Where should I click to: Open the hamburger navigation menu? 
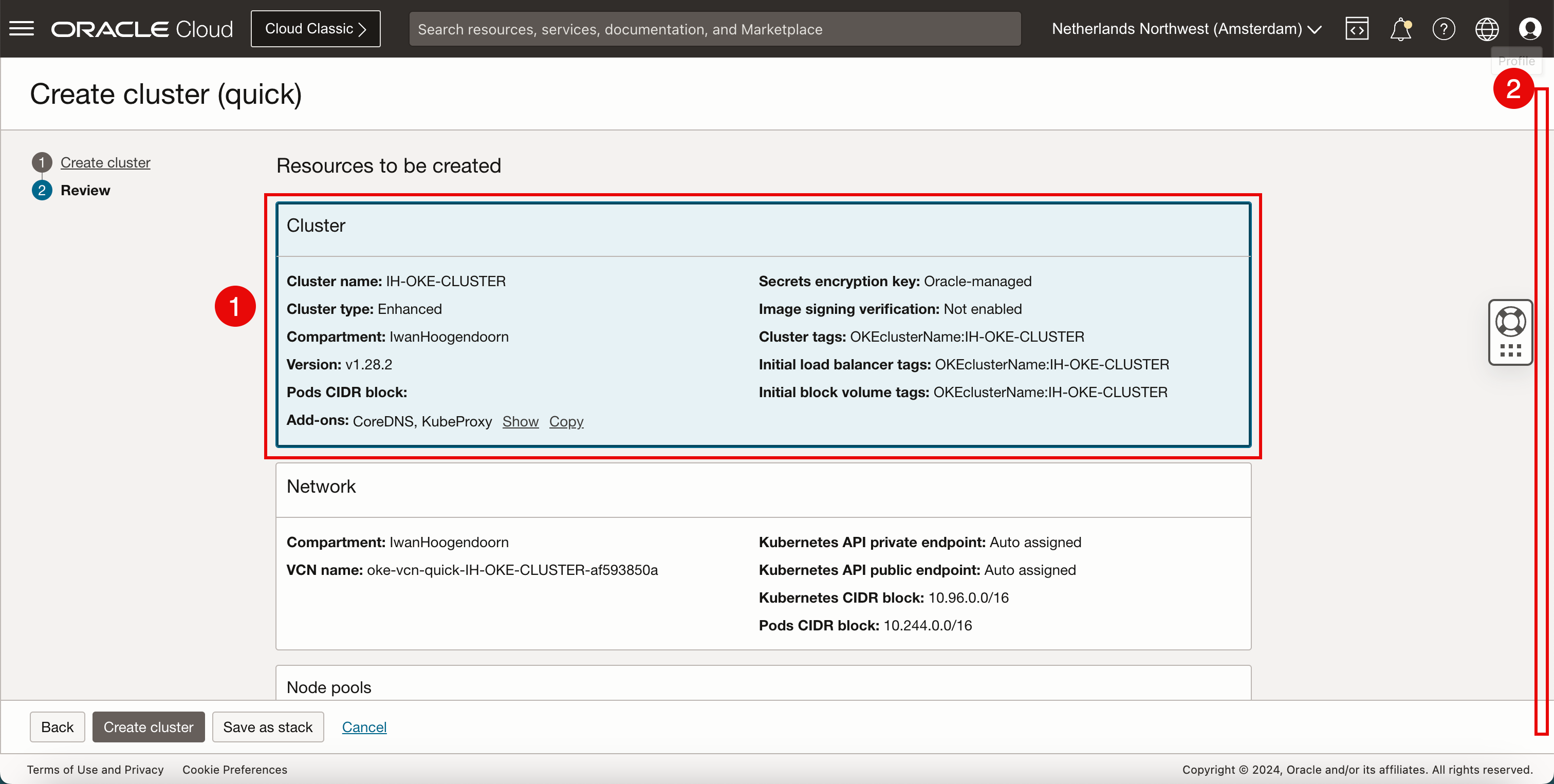coord(22,28)
